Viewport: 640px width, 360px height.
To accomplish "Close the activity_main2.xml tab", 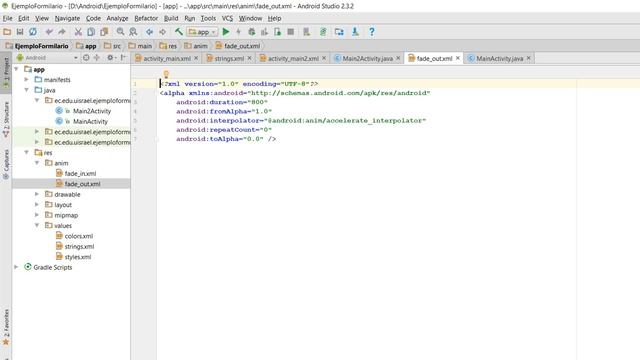I will click(324, 58).
